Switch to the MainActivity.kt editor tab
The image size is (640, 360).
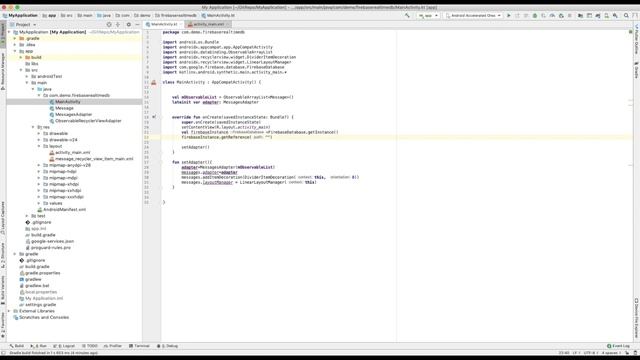(x=164, y=24)
